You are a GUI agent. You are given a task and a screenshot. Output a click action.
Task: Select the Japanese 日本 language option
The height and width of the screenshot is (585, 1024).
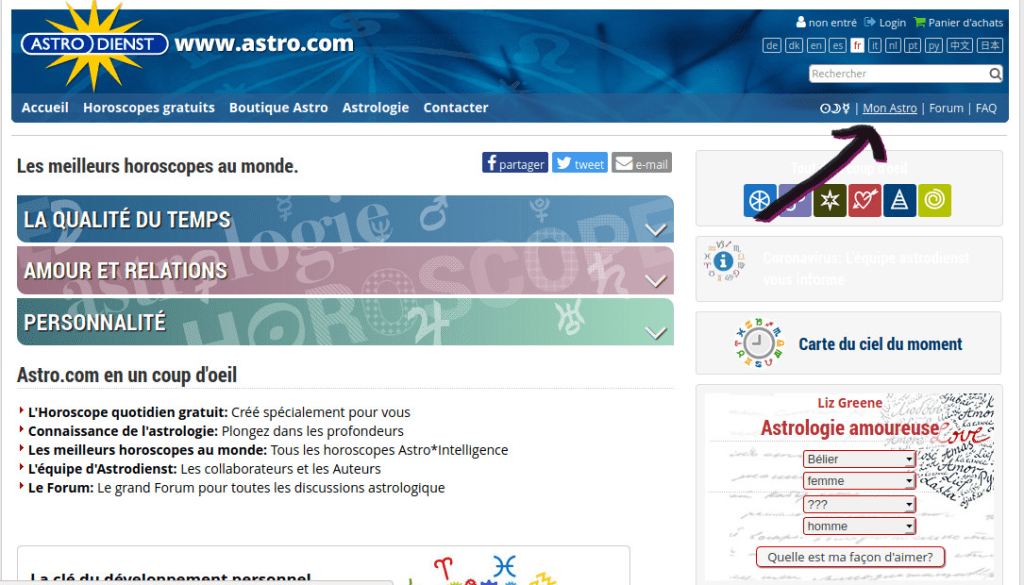tap(989, 45)
